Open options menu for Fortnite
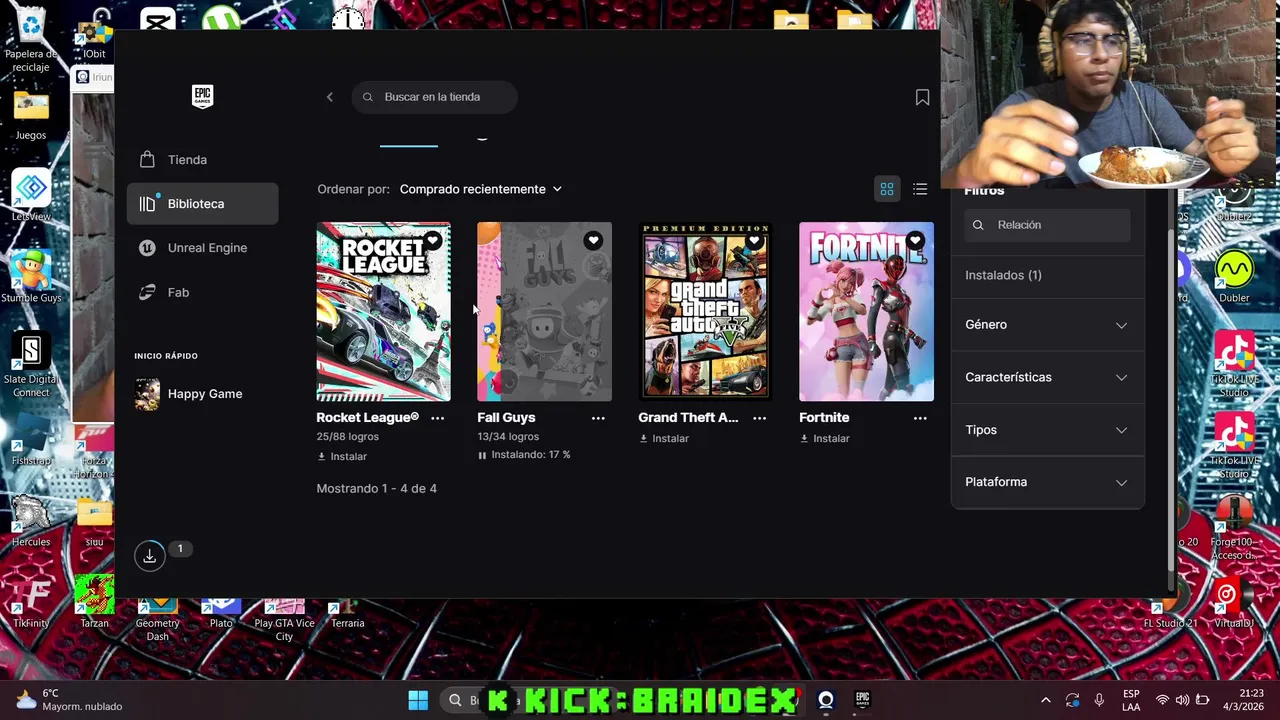The image size is (1280, 720). (x=920, y=418)
